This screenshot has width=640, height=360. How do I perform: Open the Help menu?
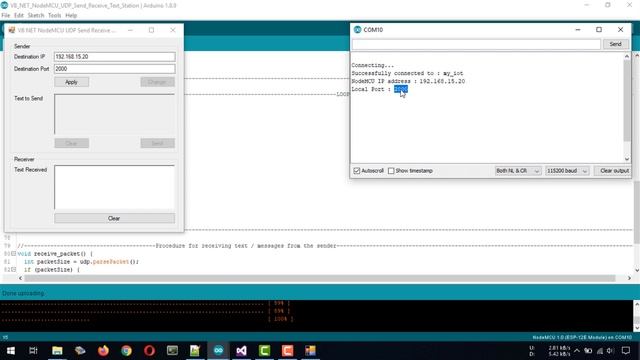pyautogui.click(x=71, y=16)
